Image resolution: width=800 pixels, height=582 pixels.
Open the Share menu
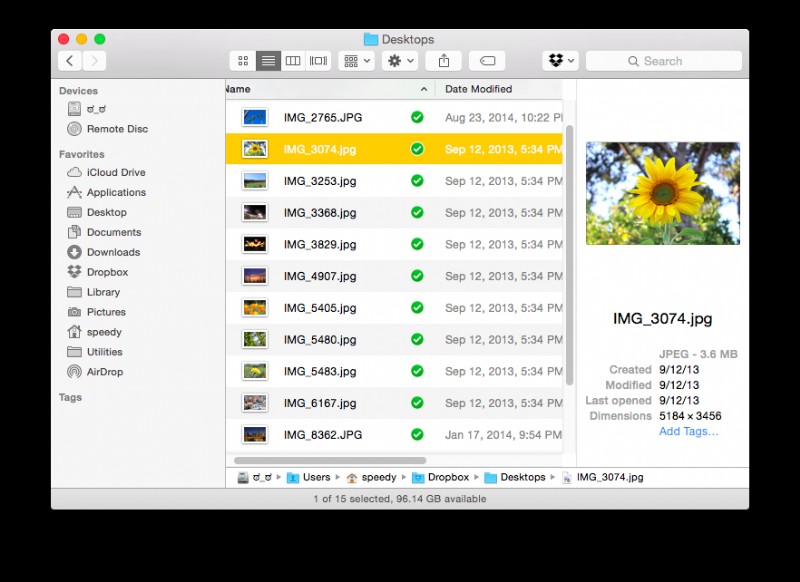[443, 60]
